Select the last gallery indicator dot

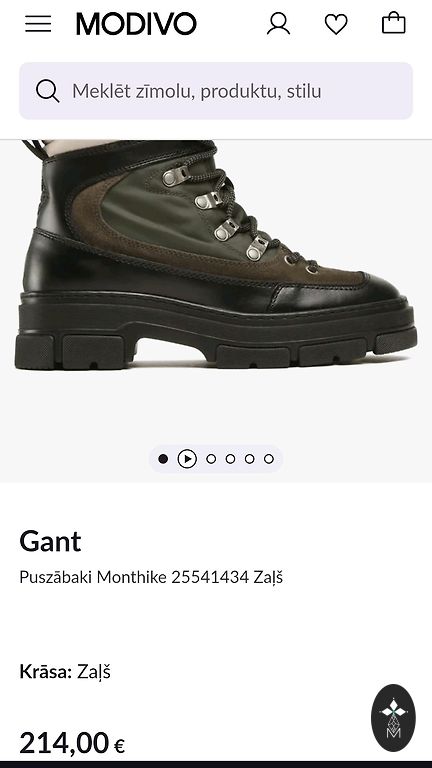tap(268, 459)
